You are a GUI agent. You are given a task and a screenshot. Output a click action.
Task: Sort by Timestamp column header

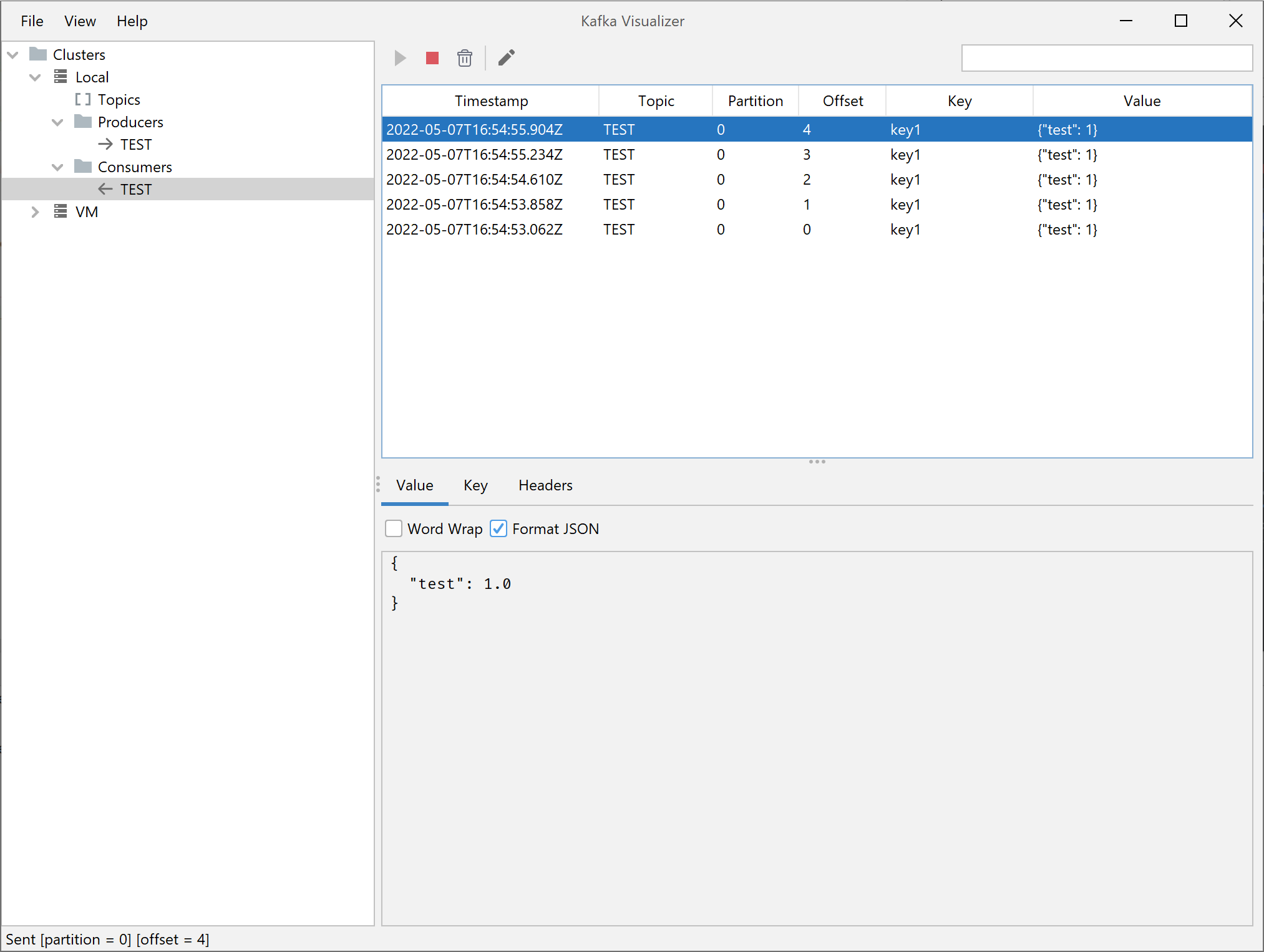[491, 101]
